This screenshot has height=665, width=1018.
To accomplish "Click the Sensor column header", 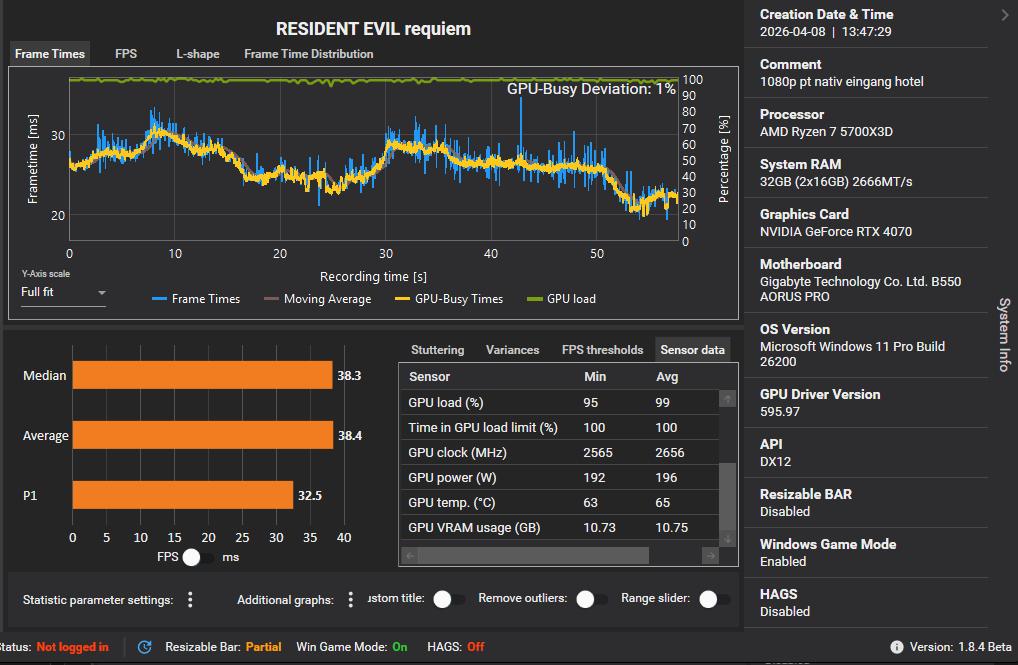I will pyautogui.click(x=429, y=377).
